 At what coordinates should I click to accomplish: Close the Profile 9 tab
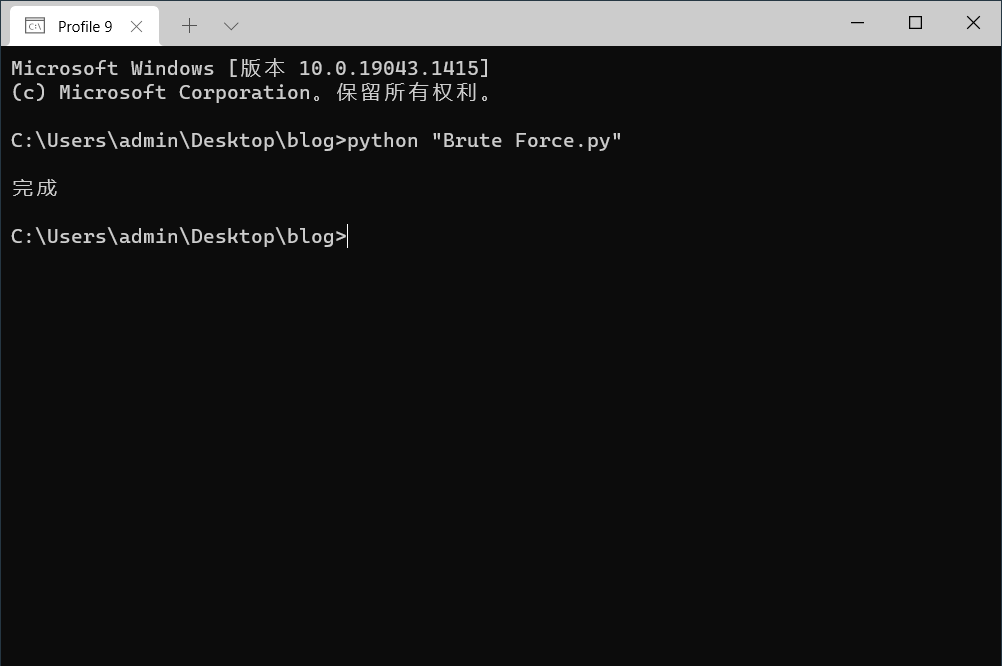(136, 26)
